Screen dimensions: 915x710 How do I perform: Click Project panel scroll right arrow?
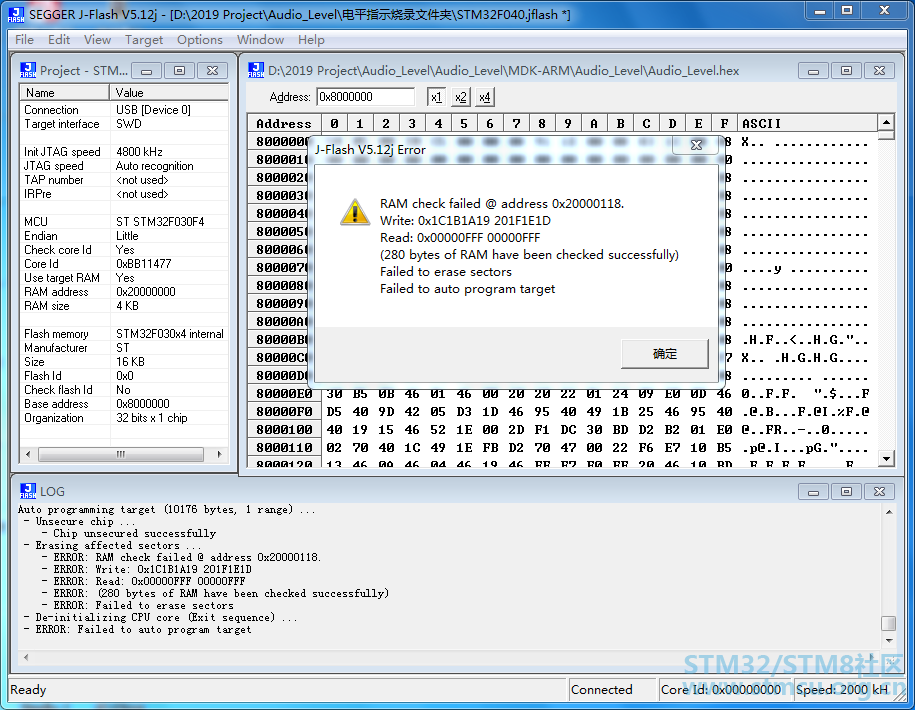pyautogui.click(x=219, y=454)
